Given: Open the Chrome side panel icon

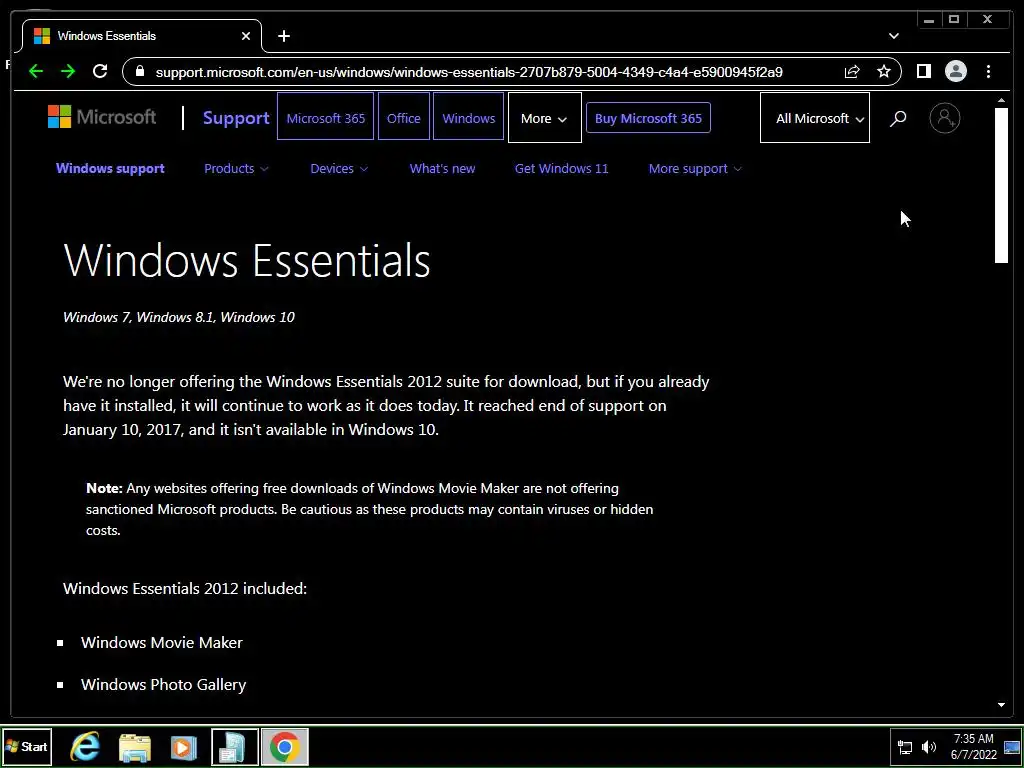Looking at the screenshot, I should (923, 71).
